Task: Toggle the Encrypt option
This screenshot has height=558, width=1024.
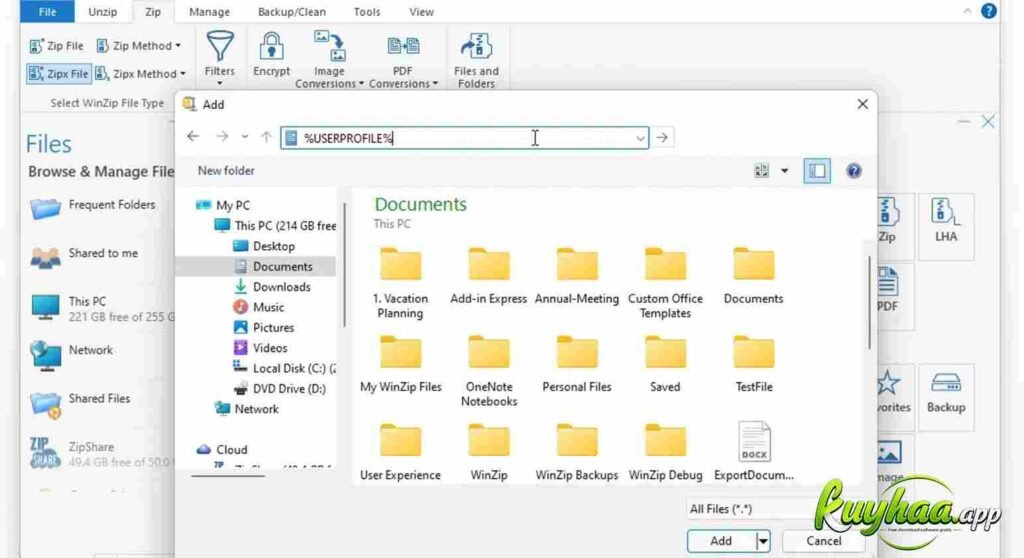Action: [x=272, y=55]
